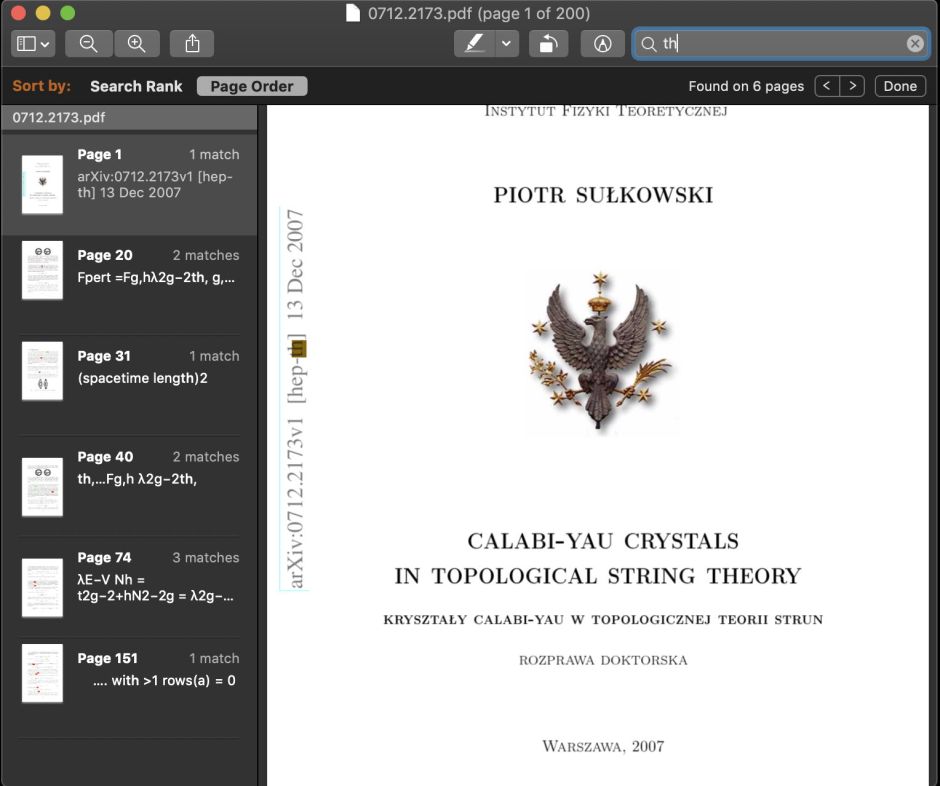Select the 0712.2173.pdf sidebar header
The width and height of the screenshot is (940, 786).
pos(128,118)
